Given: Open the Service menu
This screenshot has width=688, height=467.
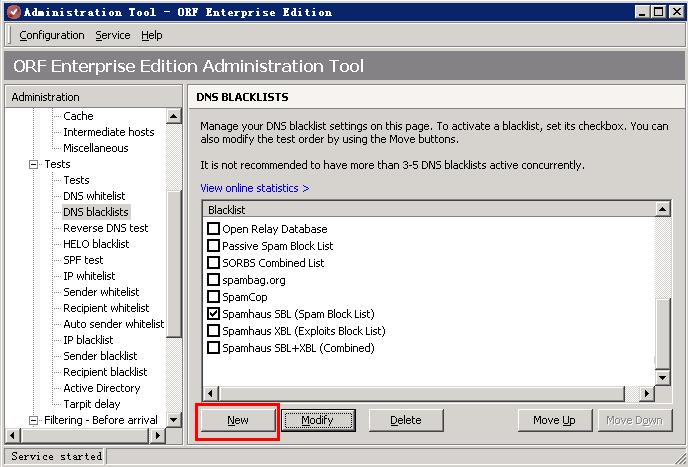Looking at the screenshot, I should [112, 35].
